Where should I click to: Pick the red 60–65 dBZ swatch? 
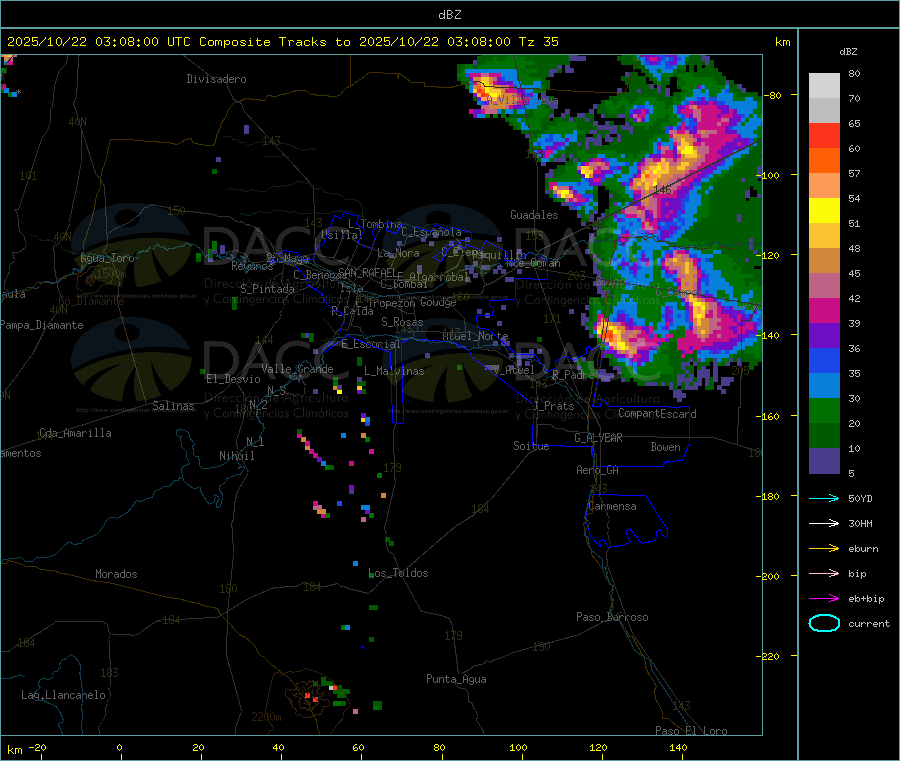point(824,135)
